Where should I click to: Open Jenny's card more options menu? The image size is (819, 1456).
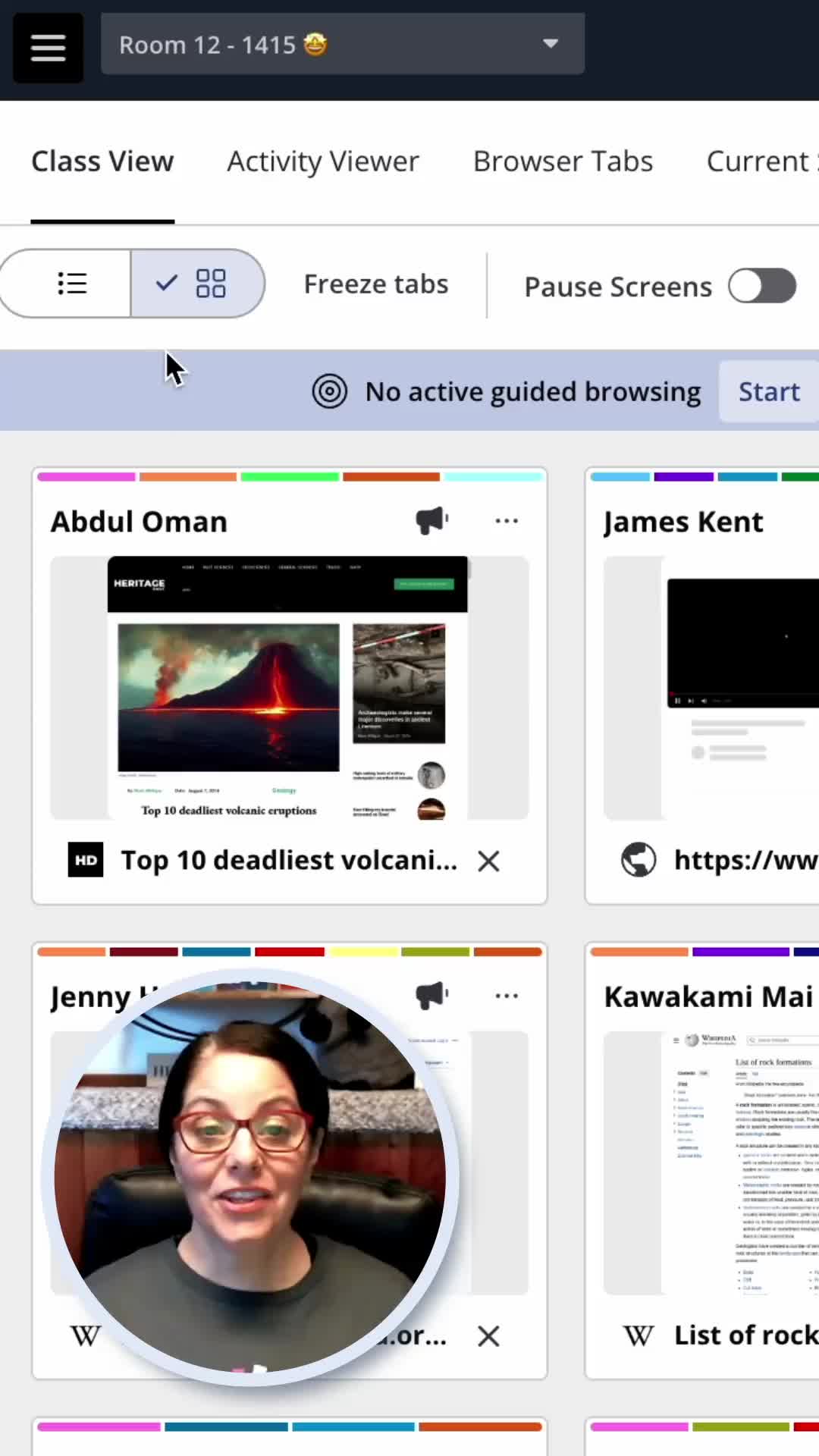coord(507,996)
